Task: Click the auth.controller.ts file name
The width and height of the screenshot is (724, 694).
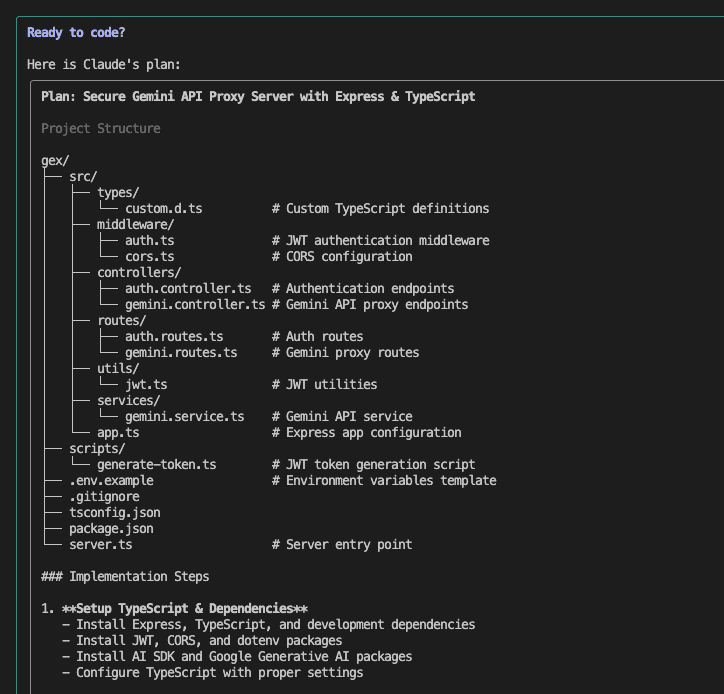Action: pos(188,289)
